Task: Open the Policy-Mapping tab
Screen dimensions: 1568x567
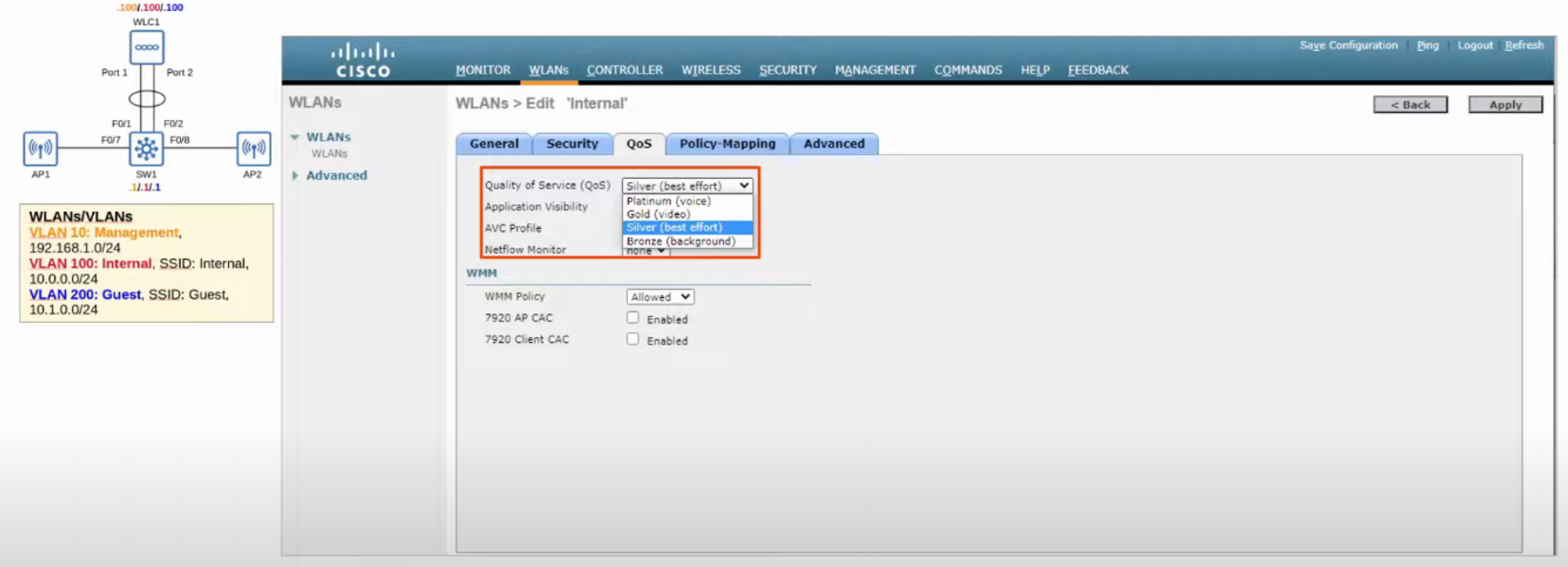Action: tap(727, 144)
